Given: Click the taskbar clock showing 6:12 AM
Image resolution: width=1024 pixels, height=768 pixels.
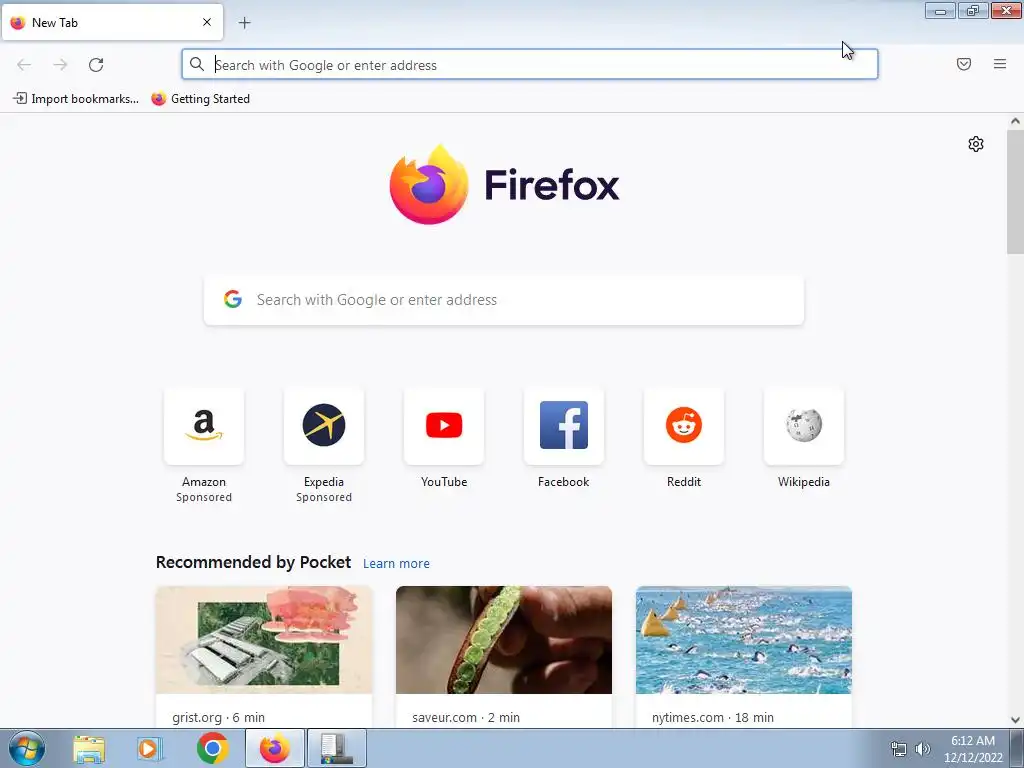Looking at the screenshot, I should (973, 749).
